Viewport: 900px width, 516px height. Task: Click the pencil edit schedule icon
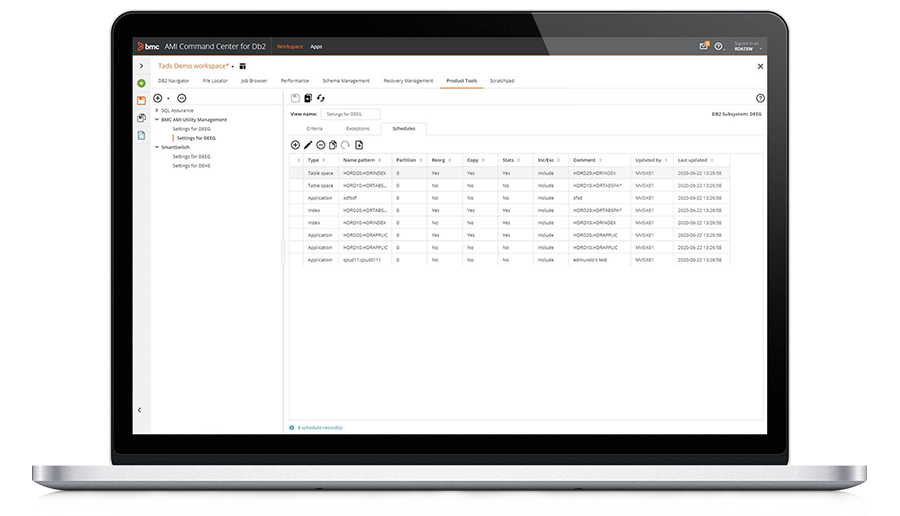[308, 145]
